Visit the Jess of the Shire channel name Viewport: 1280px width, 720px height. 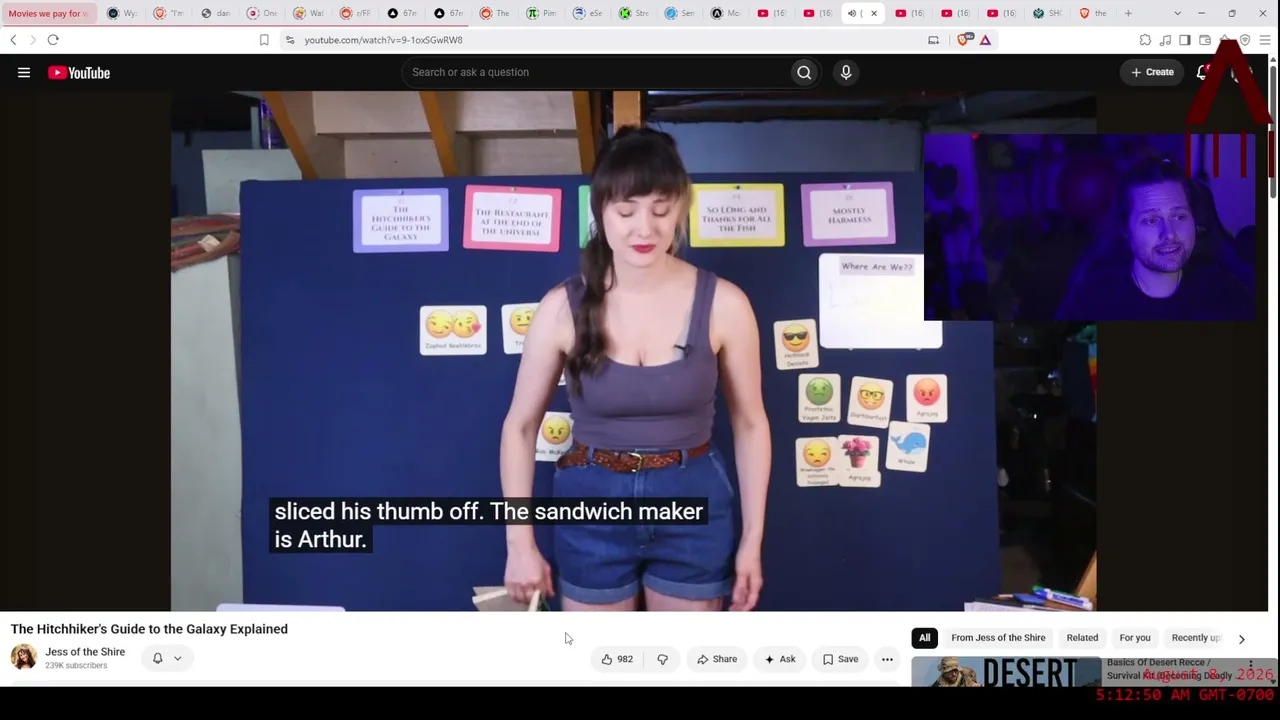85,652
